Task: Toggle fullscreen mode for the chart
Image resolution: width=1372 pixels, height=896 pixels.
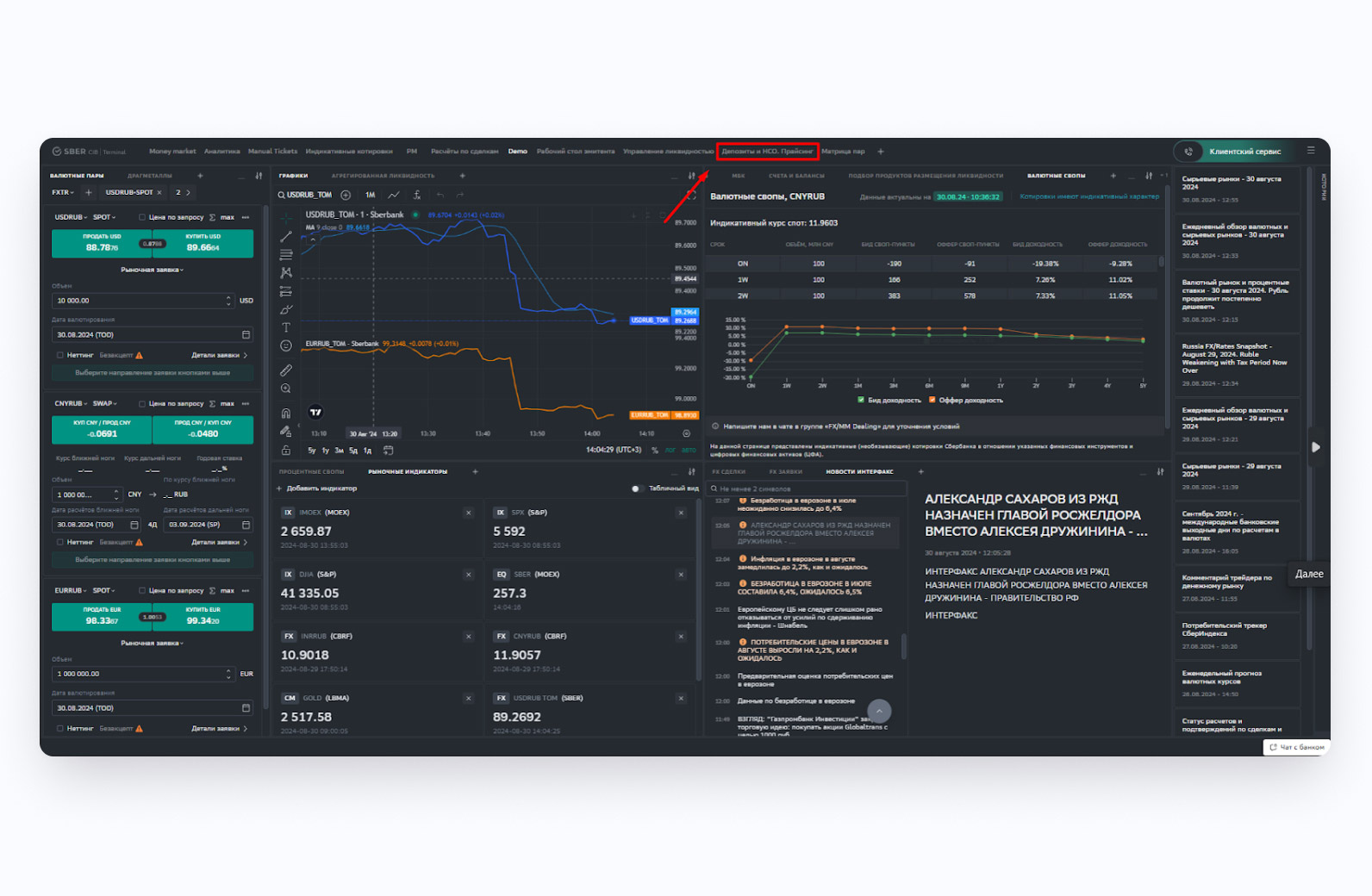Action: click(690, 196)
